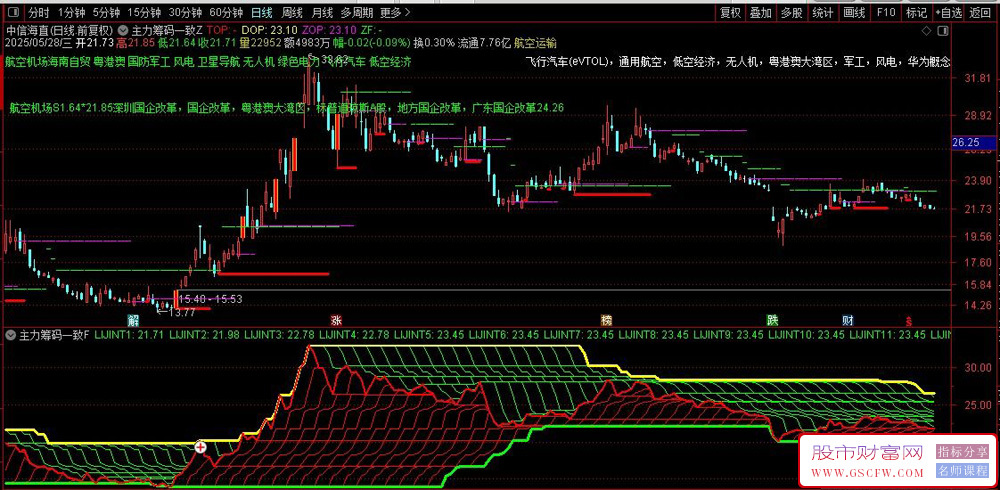Click the 叠加 overlay button
Viewport: 1000px width, 490px height.
pyautogui.click(x=761, y=12)
